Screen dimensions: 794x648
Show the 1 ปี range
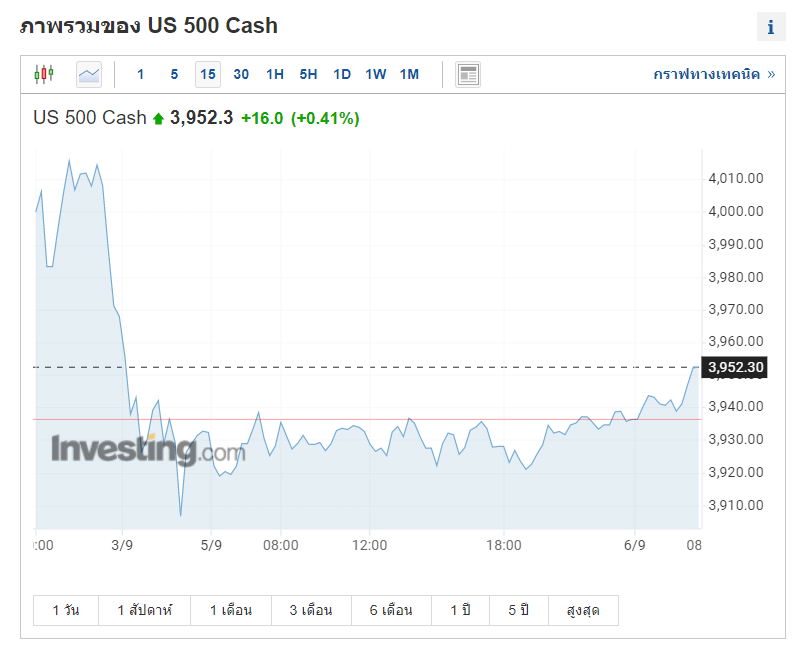click(x=460, y=610)
